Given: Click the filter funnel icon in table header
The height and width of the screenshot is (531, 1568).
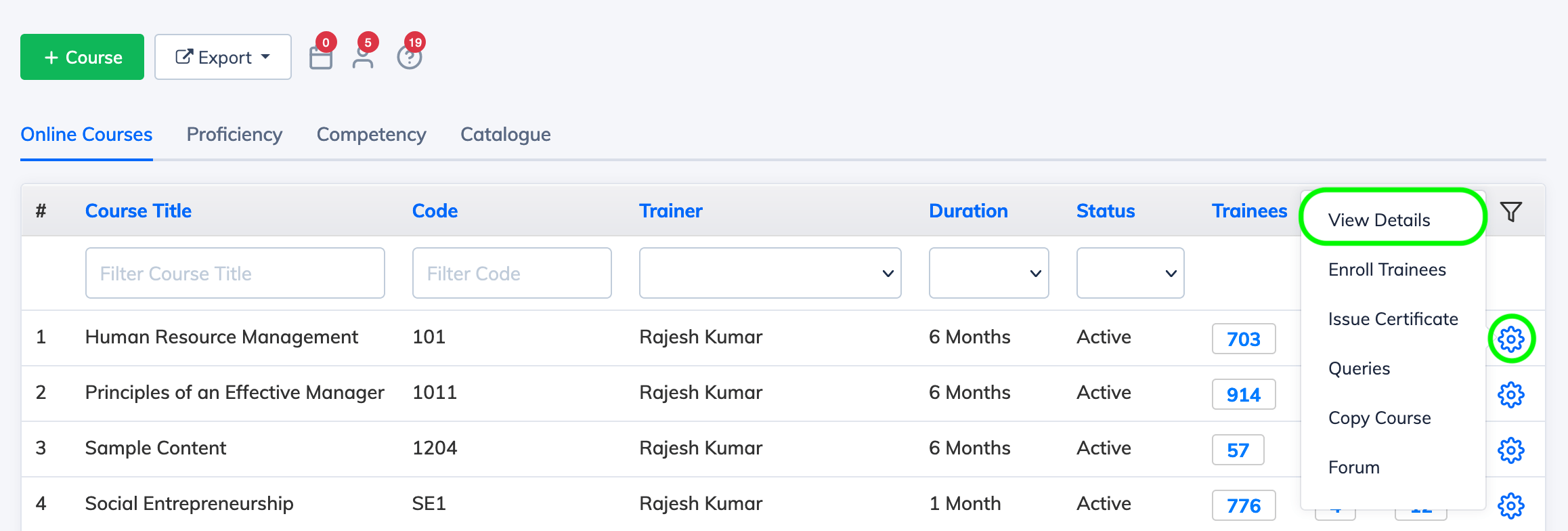Looking at the screenshot, I should pyautogui.click(x=1511, y=212).
